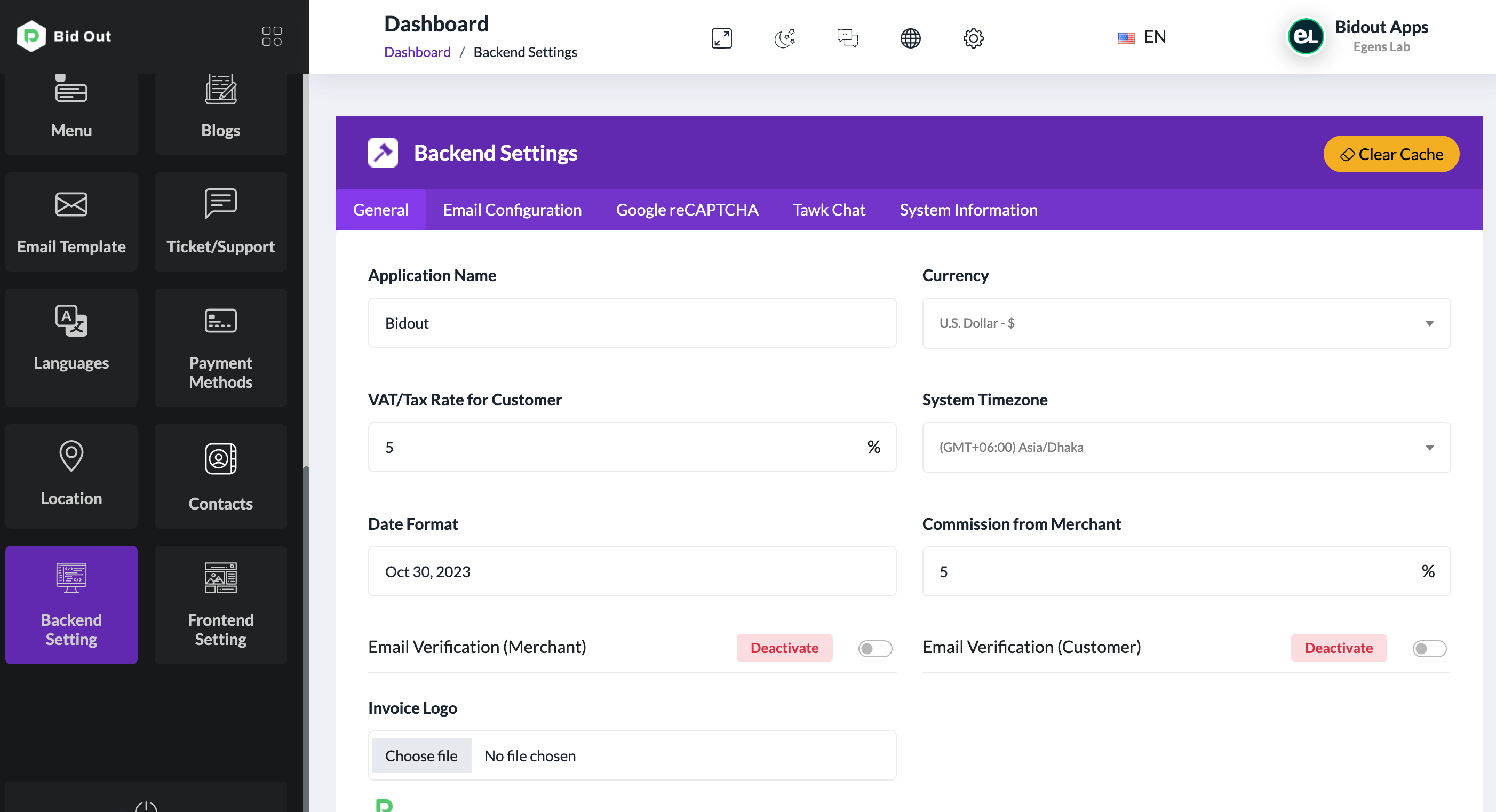1496x812 pixels.
Task: Open the chat messages icon
Action: click(847, 38)
